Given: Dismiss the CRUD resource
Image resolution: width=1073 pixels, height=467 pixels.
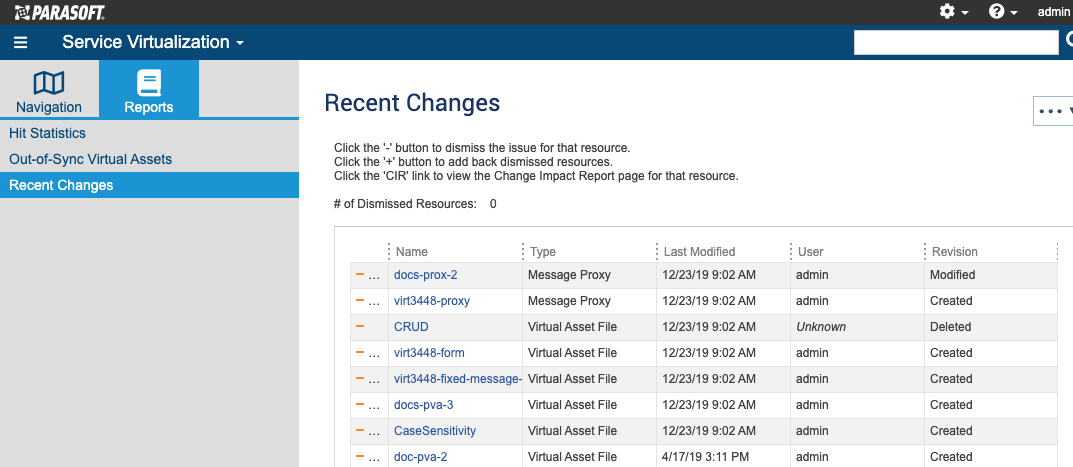Looking at the screenshot, I should point(359,327).
